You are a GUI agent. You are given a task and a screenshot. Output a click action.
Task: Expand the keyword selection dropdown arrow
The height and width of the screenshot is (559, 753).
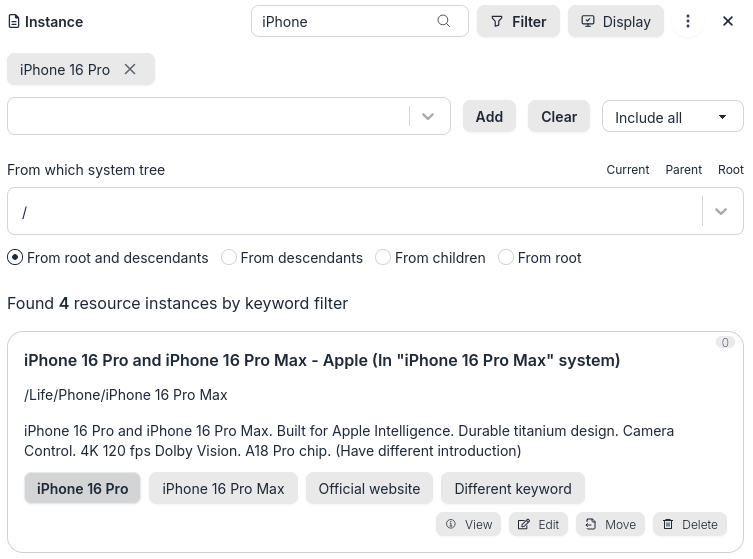click(x=428, y=116)
